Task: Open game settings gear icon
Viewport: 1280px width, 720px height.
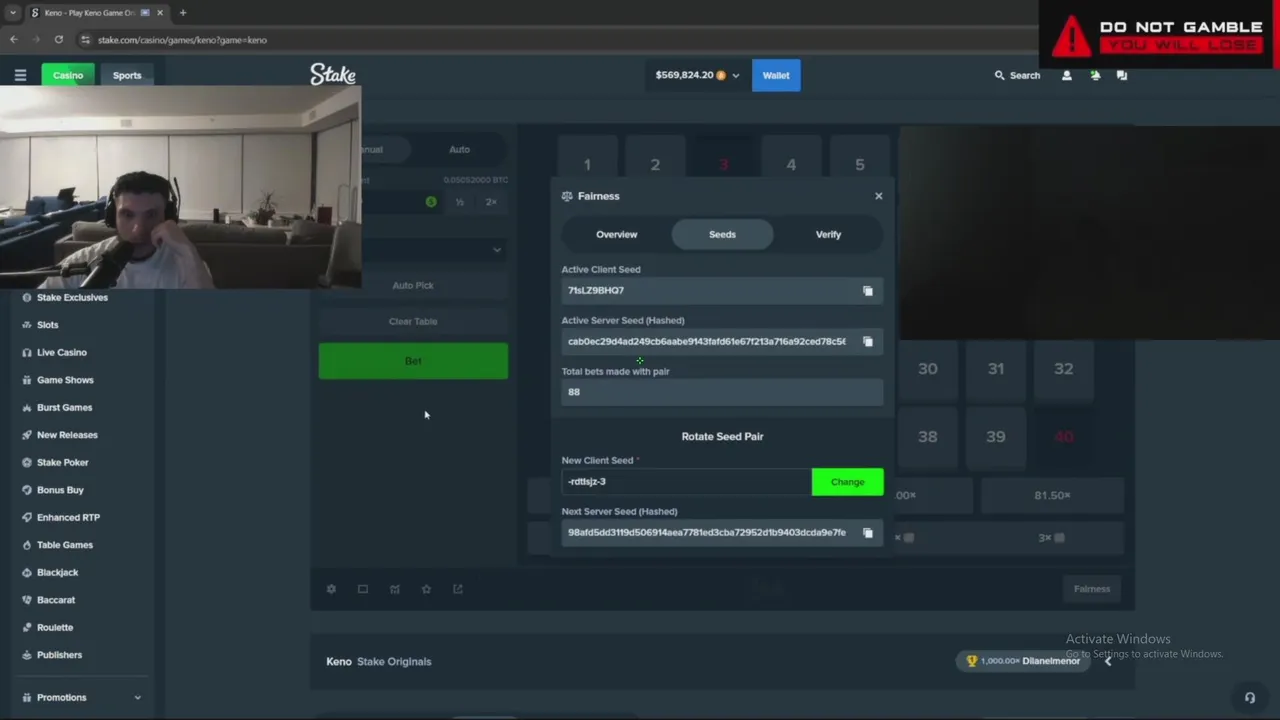Action: tap(331, 589)
